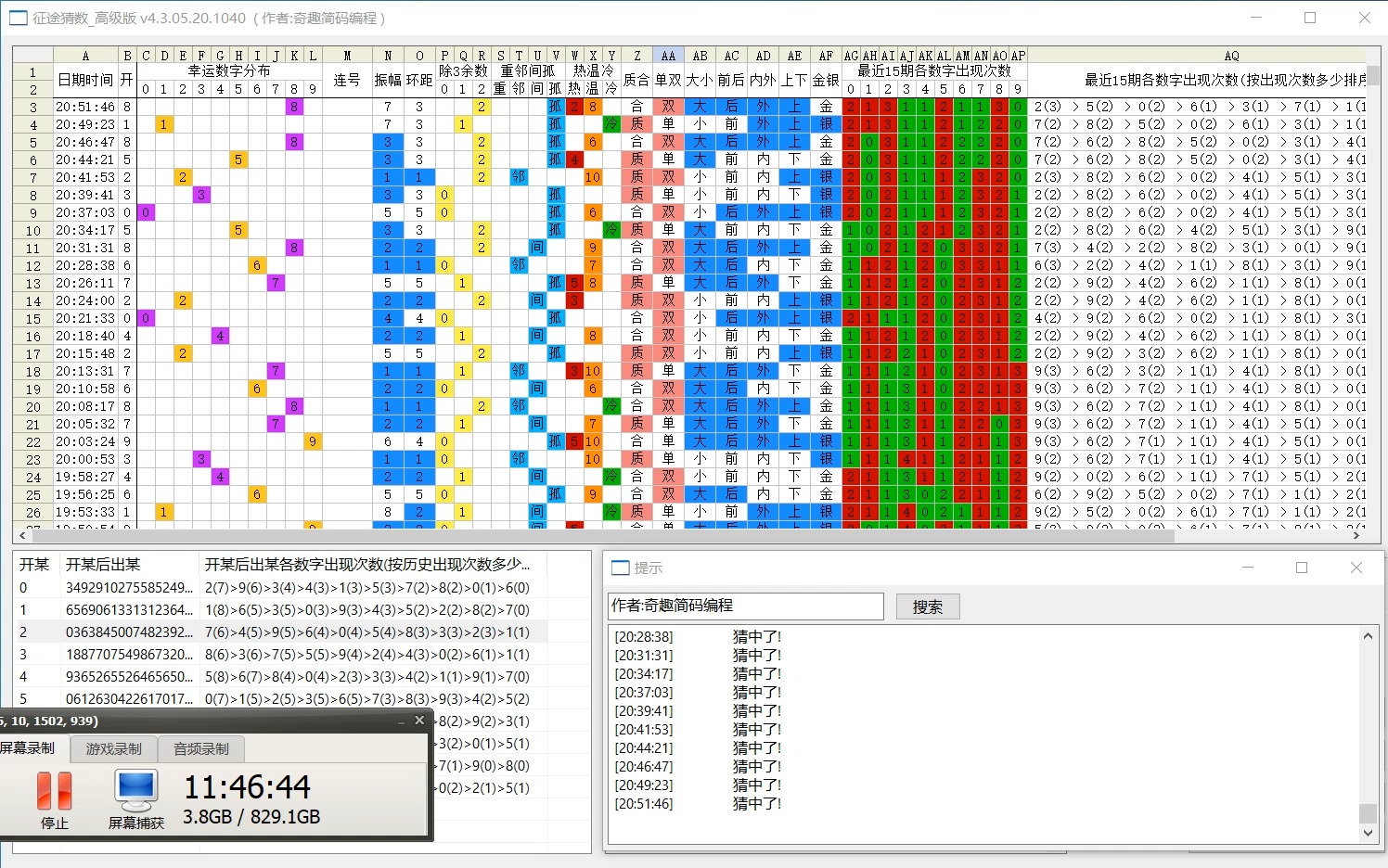The image size is (1388, 868).
Task: Select list row starting 0612630422617017
Action: point(282,699)
